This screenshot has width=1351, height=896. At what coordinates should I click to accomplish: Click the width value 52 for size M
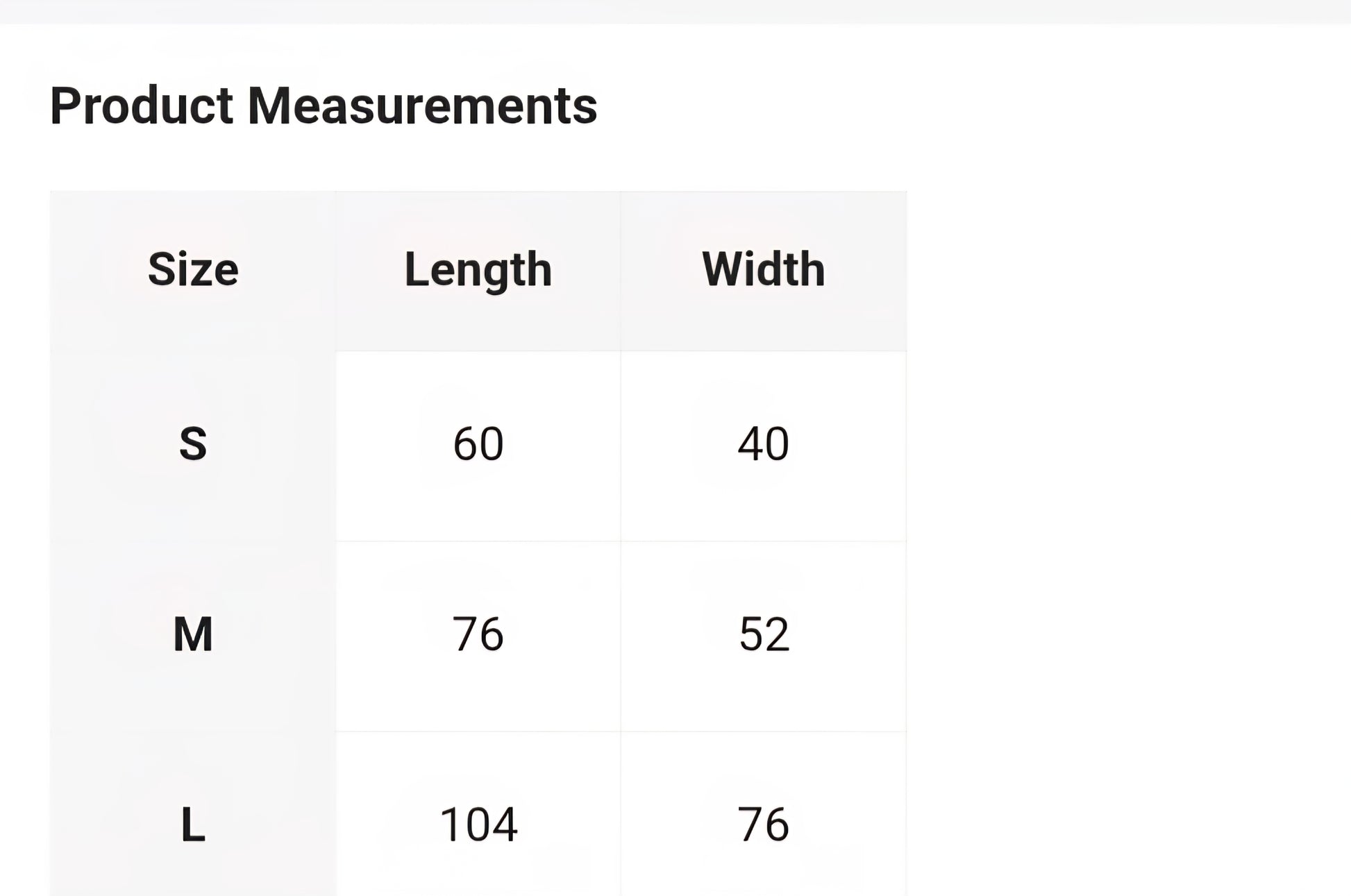[764, 634]
